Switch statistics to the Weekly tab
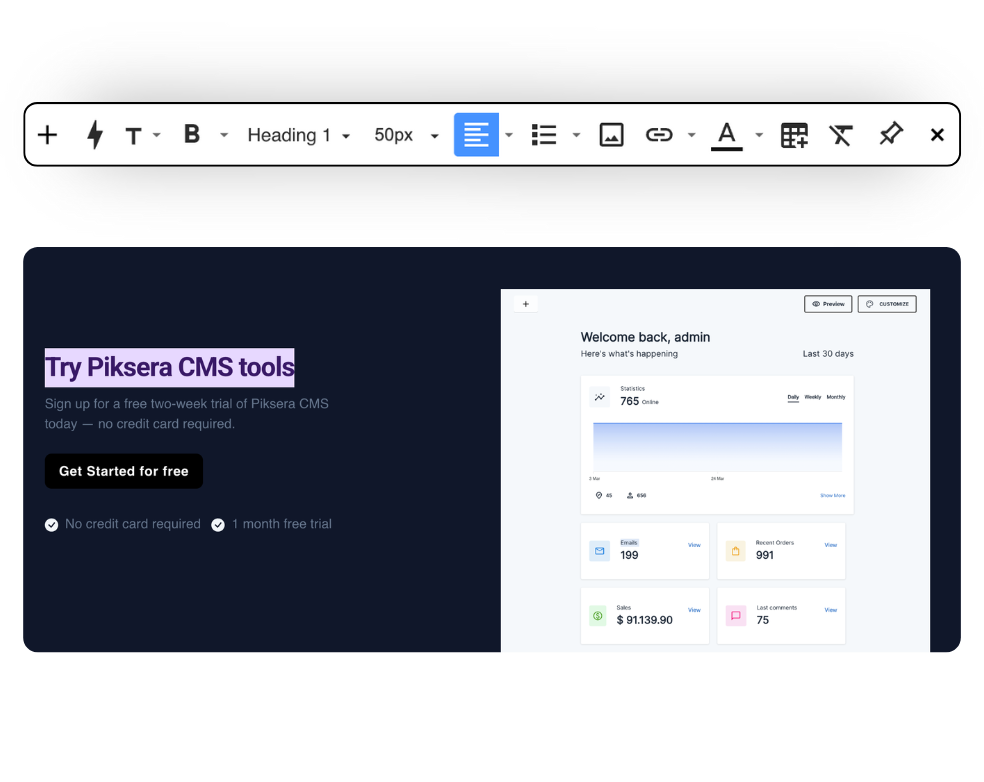The height and width of the screenshot is (782, 984). (x=813, y=397)
